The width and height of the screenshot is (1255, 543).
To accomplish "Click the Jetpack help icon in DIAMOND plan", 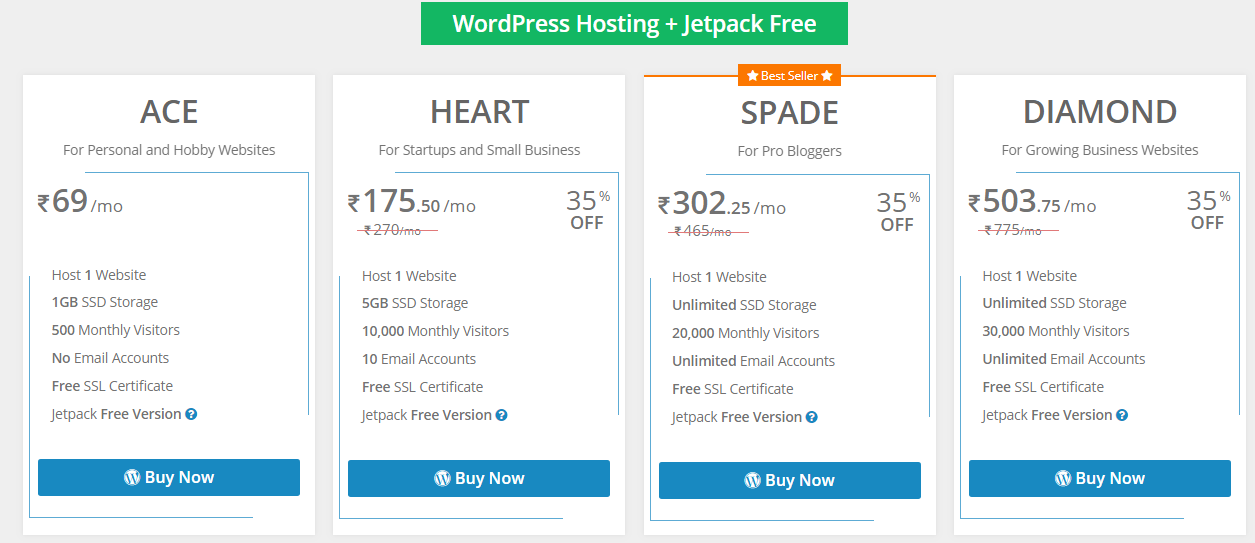I will (1122, 415).
